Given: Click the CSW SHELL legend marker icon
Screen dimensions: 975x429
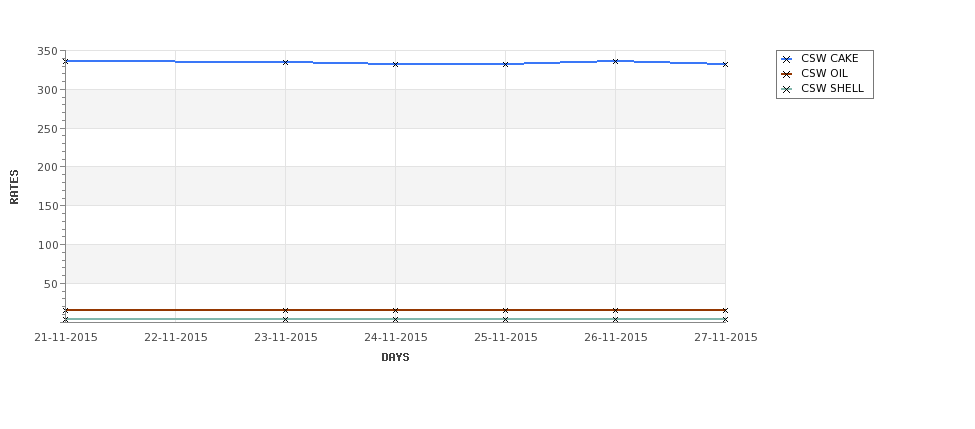Looking at the screenshot, I should pyautogui.click(x=786, y=89).
